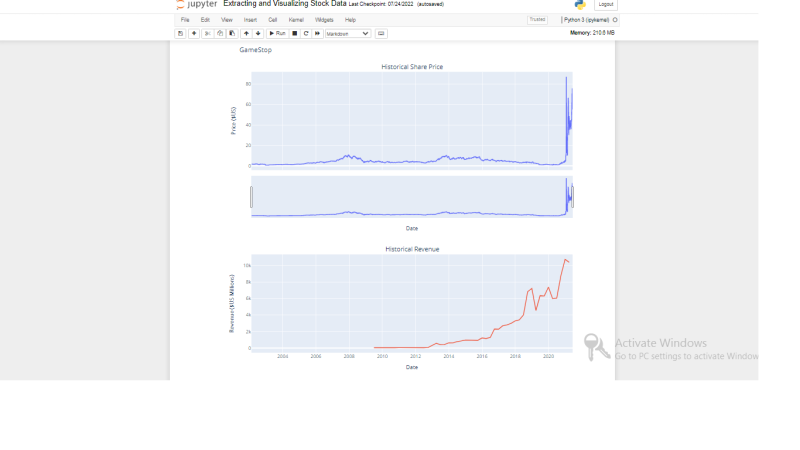Image resolution: width=800 pixels, height=450 pixels.
Task: Click the Python logo icon
Action: [580, 5]
